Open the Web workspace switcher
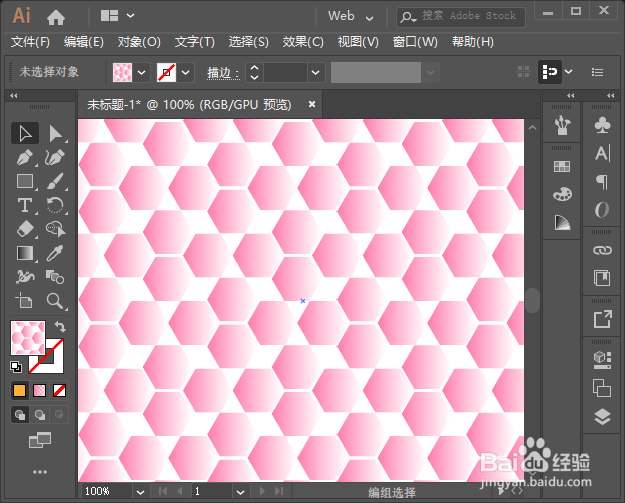Image resolution: width=625 pixels, height=503 pixels. pos(350,16)
